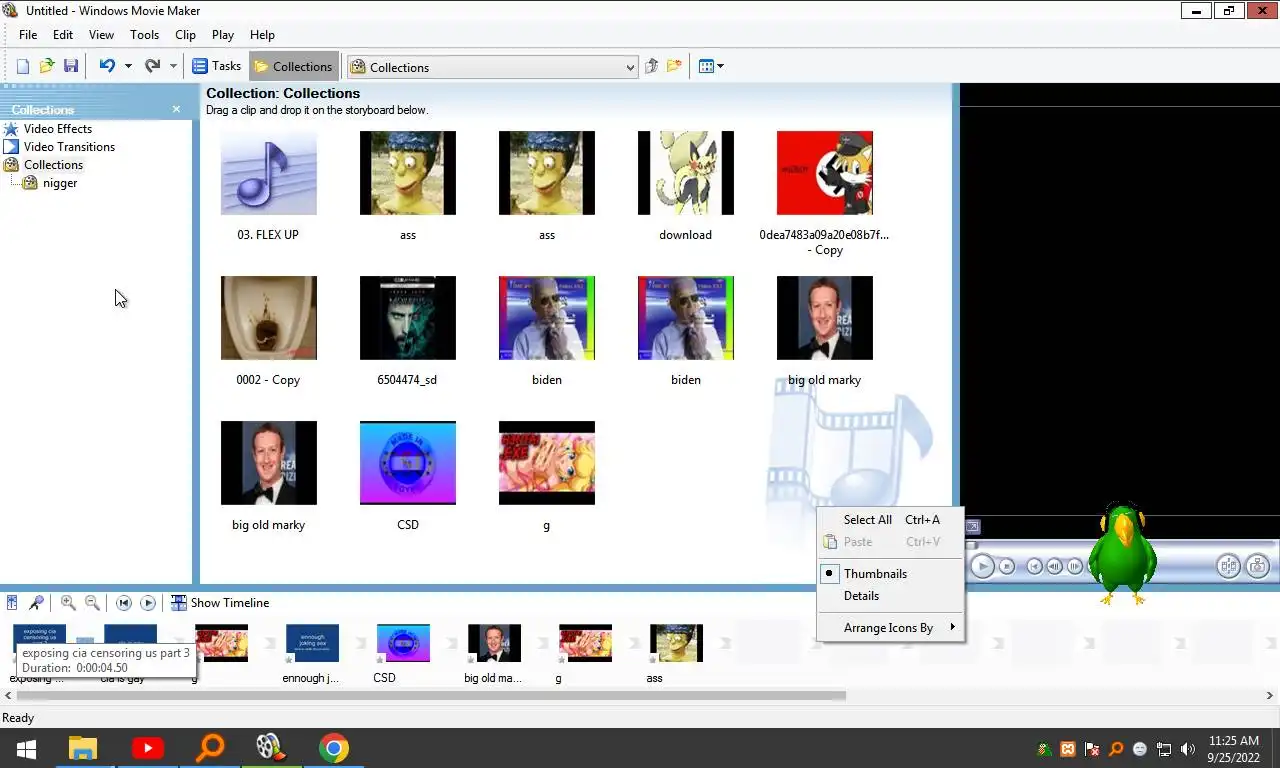The width and height of the screenshot is (1280, 768).
Task: Save the project with the floppy icon
Action: 71,67
